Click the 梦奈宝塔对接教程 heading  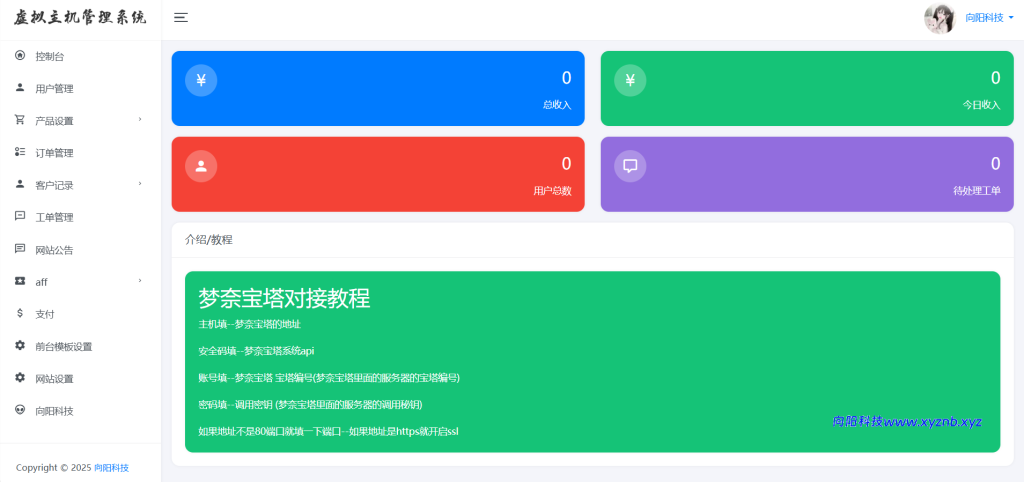click(x=284, y=298)
